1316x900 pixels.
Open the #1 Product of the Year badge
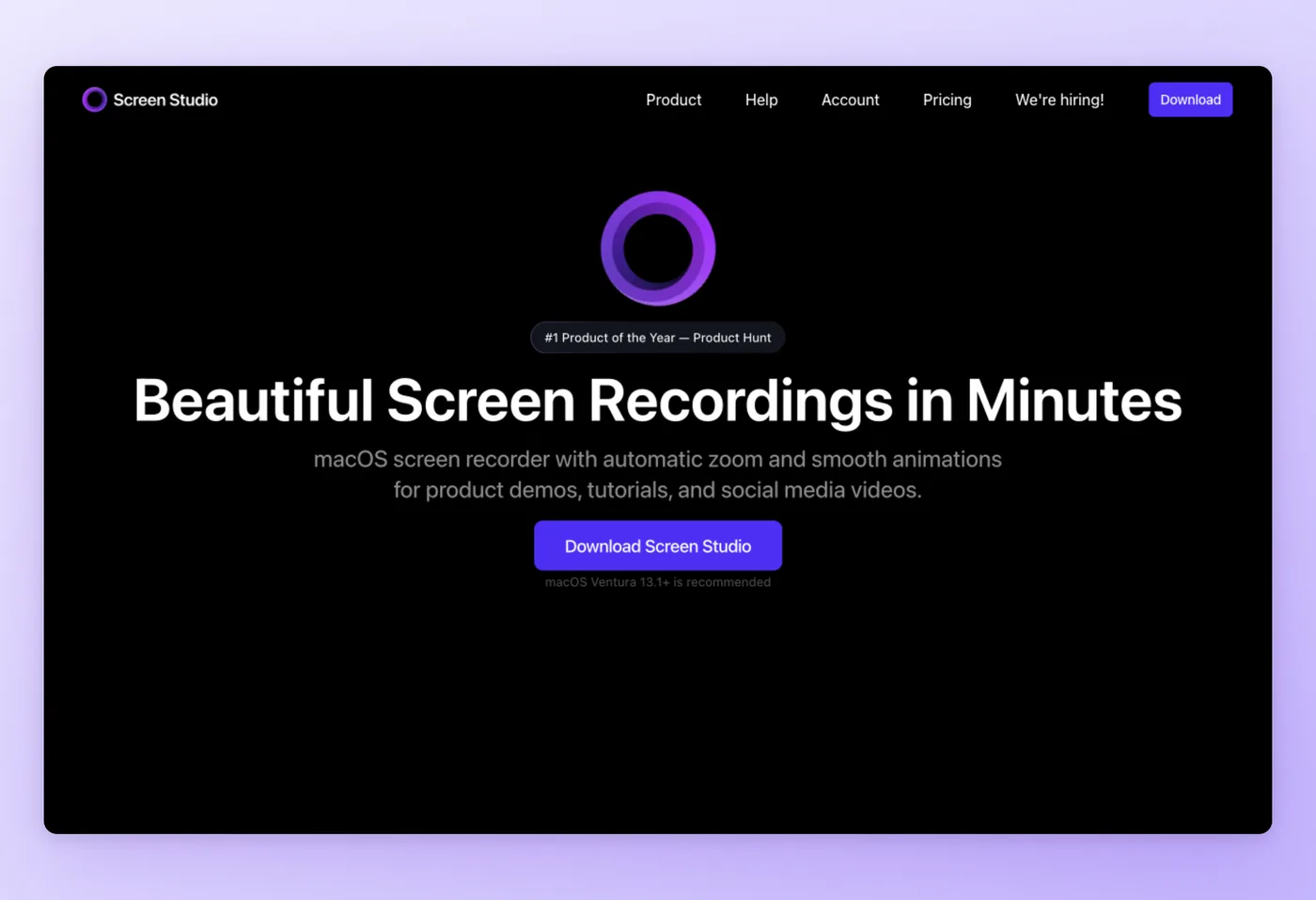tap(658, 338)
